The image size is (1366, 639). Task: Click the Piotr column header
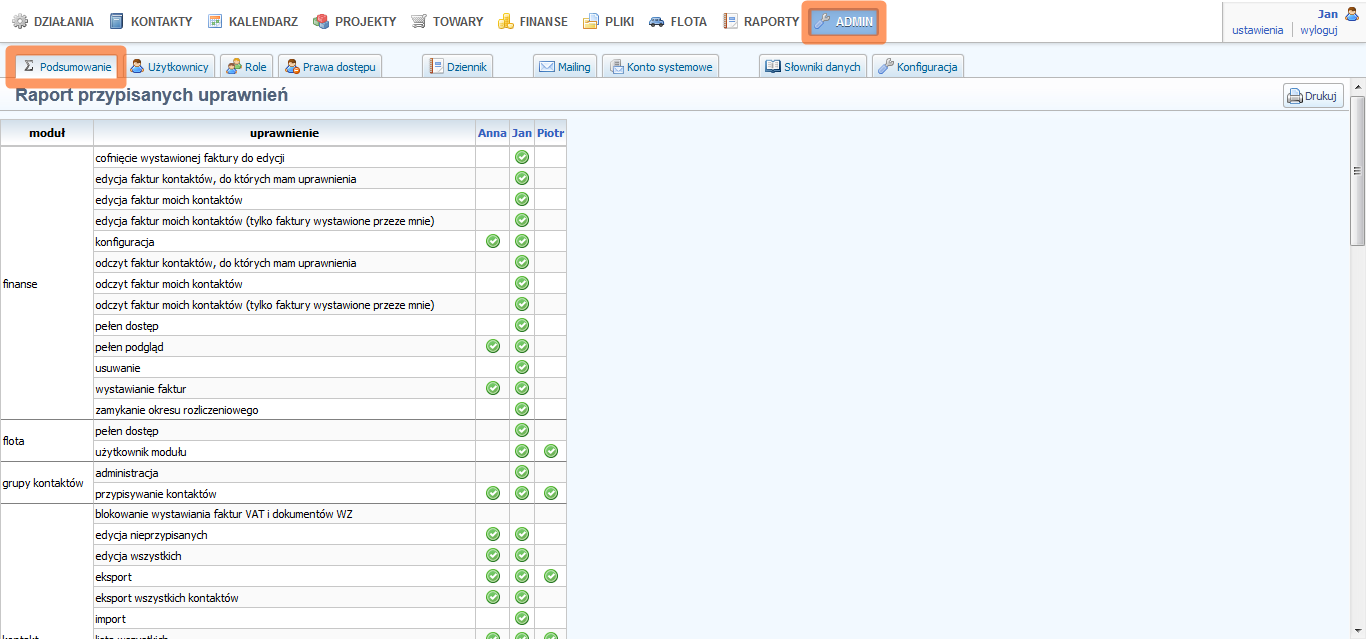(x=550, y=132)
